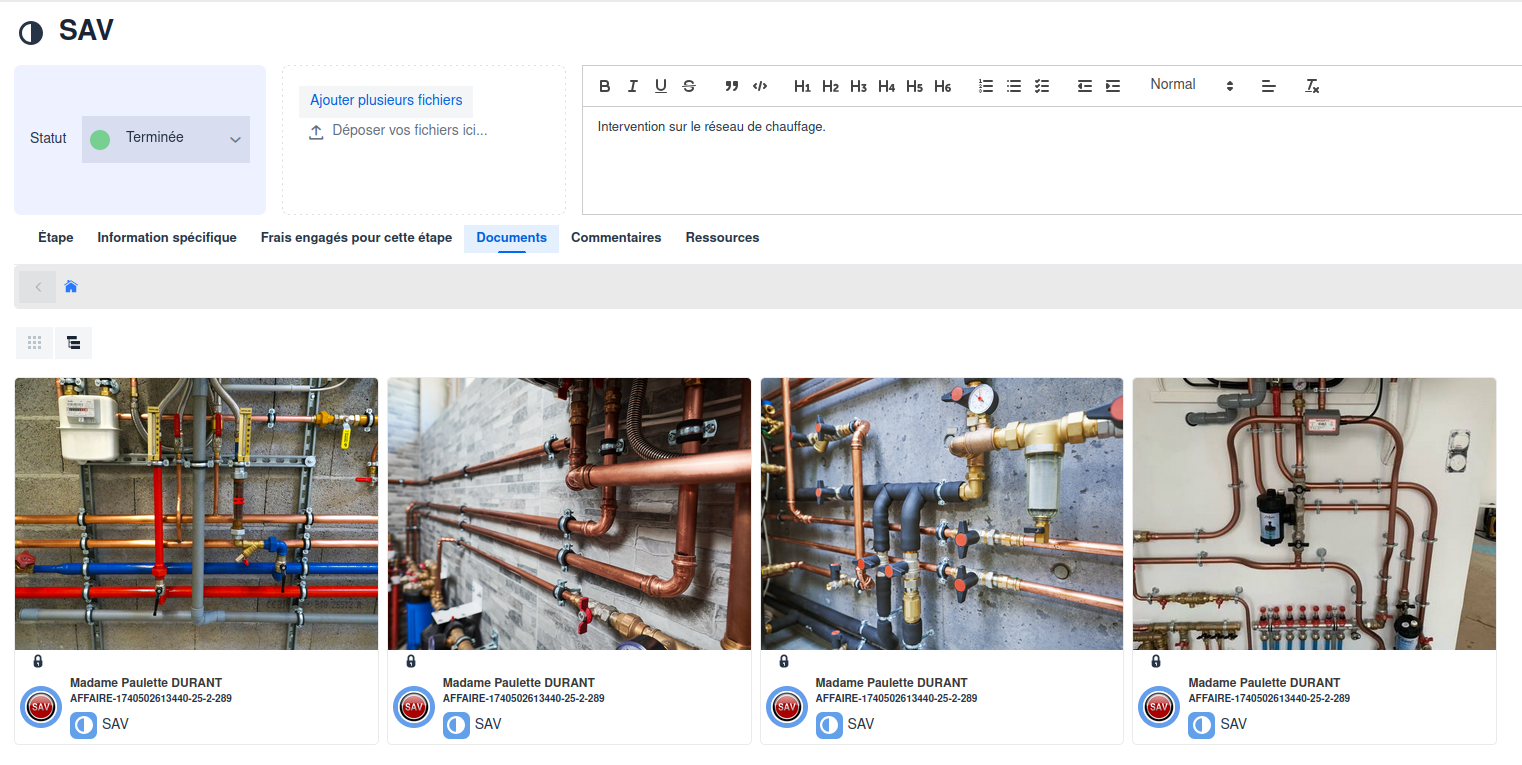This screenshot has width=1522, height=765.
Task: Switch to the Commentaires tab
Action: click(616, 238)
